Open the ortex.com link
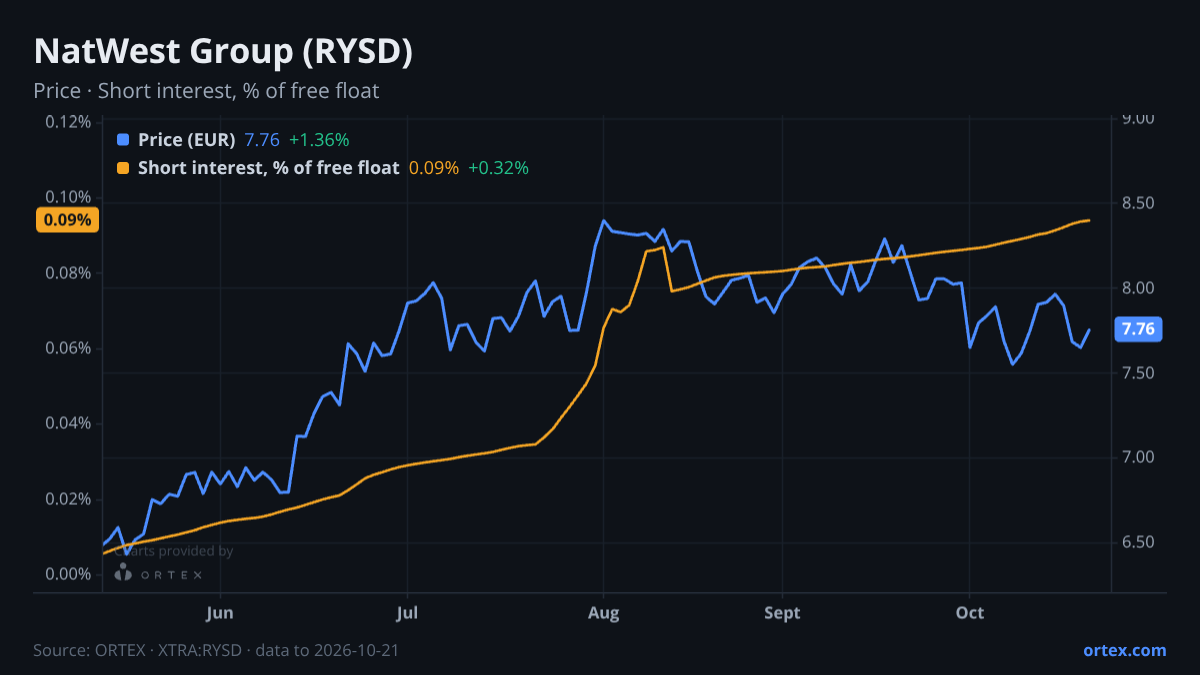Image resolution: width=1200 pixels, height=675 pixels. click(1125, 650)
